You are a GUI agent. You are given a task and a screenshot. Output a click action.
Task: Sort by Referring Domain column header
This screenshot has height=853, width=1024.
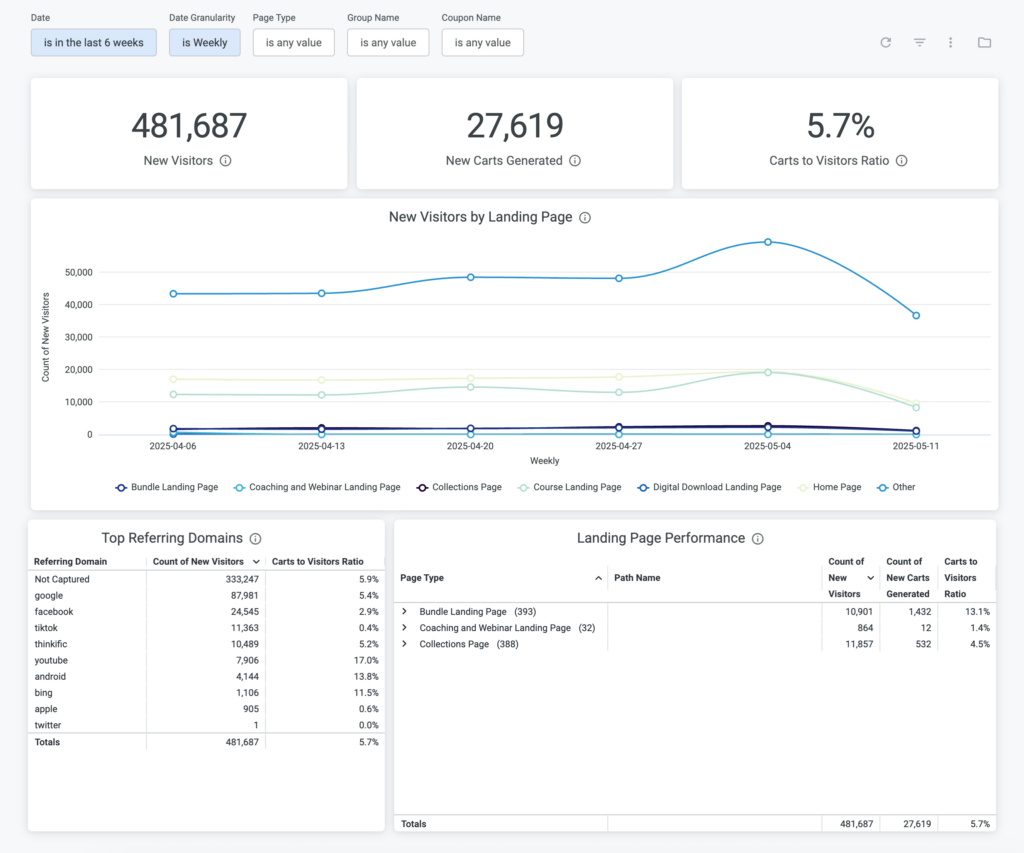[70, 562]
